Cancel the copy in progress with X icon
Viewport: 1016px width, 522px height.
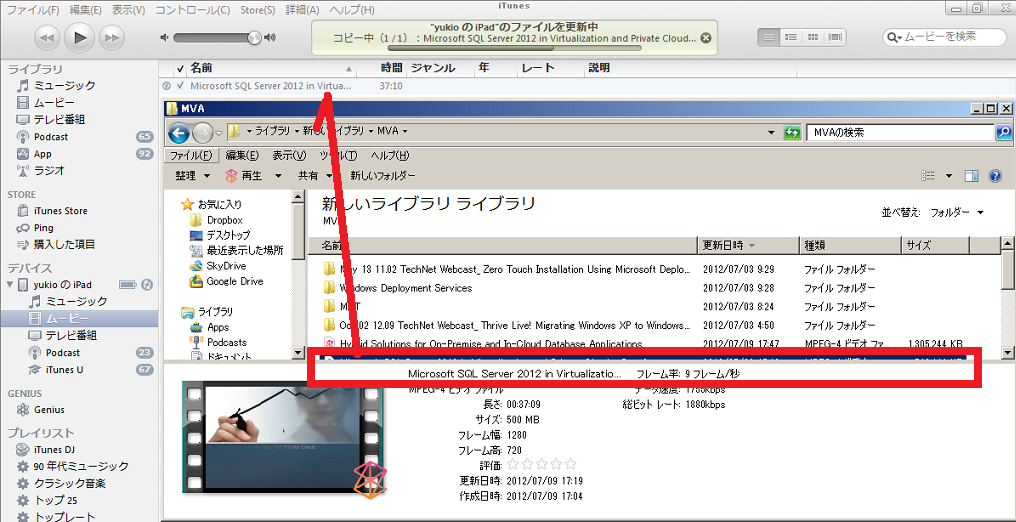[705, 39]
